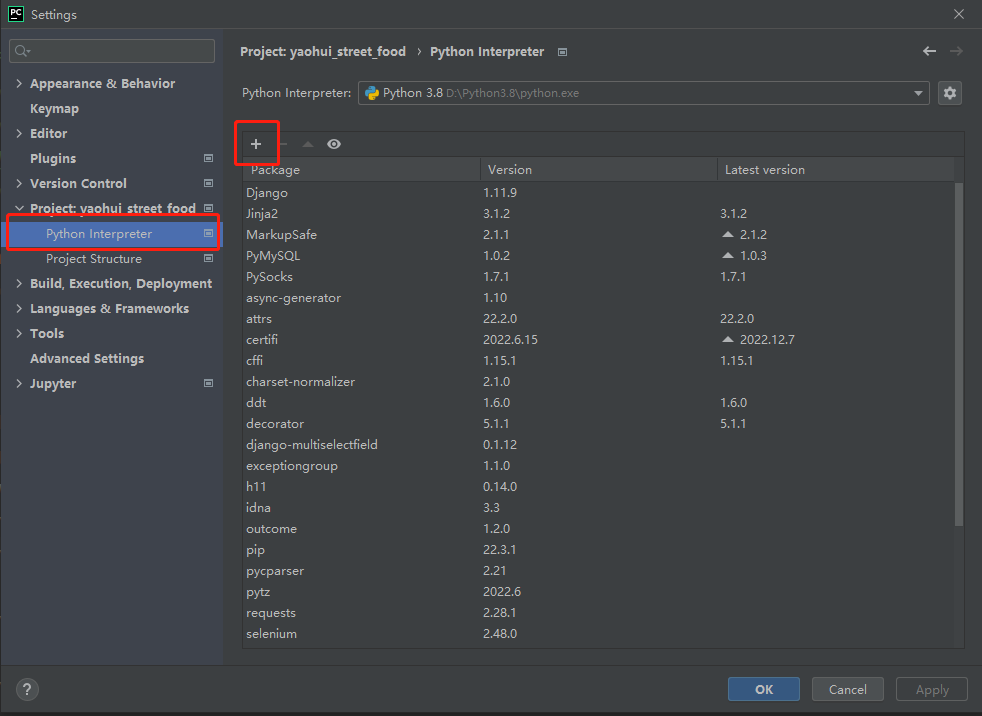Click the Latest version column header

835,170
